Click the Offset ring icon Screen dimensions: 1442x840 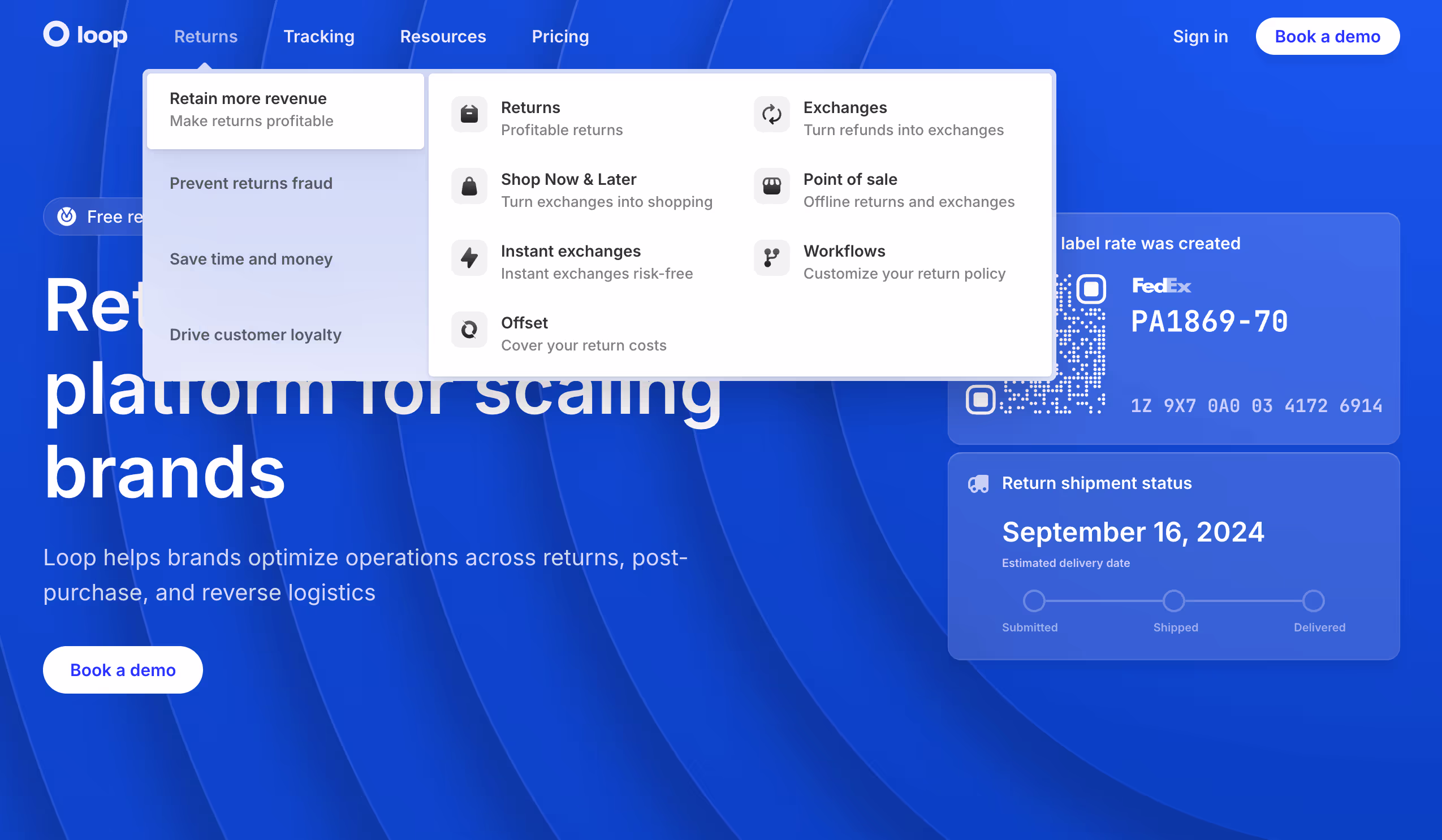tap(469, 330)
